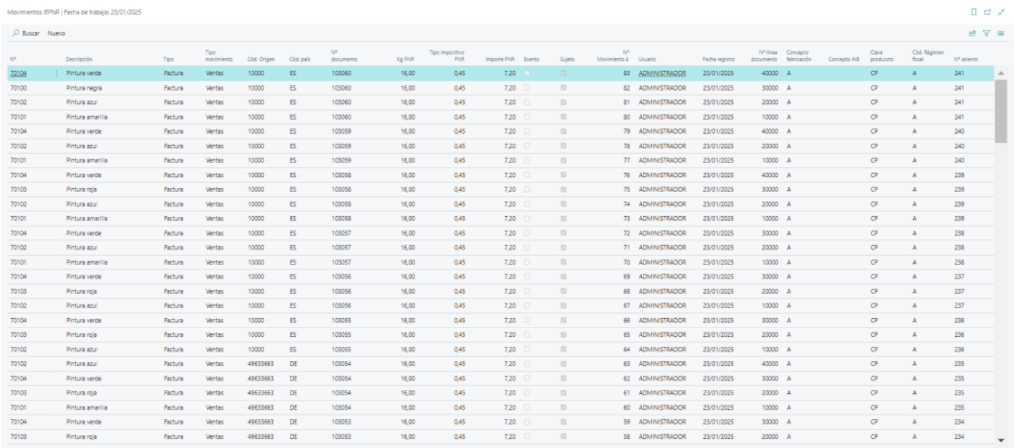Open the Nº column header menu

pyautogui.click(x=13, y=59)
